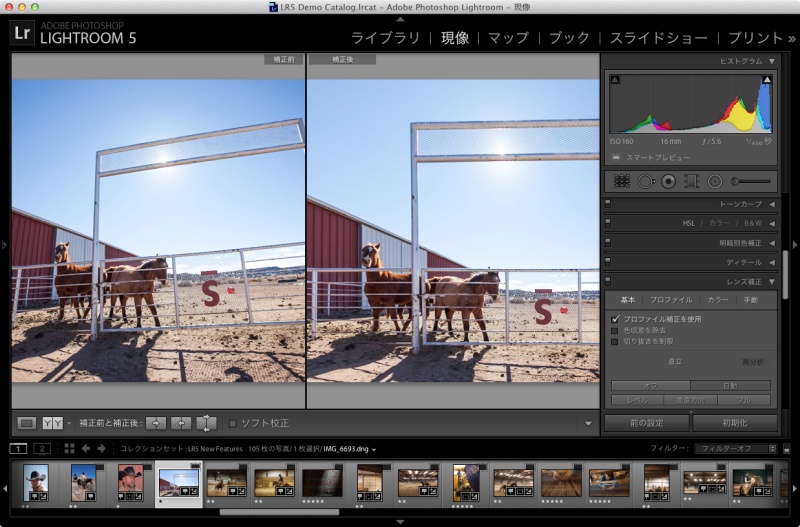800x527 pixels.
Task: Click Upright オフ button
Action: pyautogui.click(x=651, y=386)
